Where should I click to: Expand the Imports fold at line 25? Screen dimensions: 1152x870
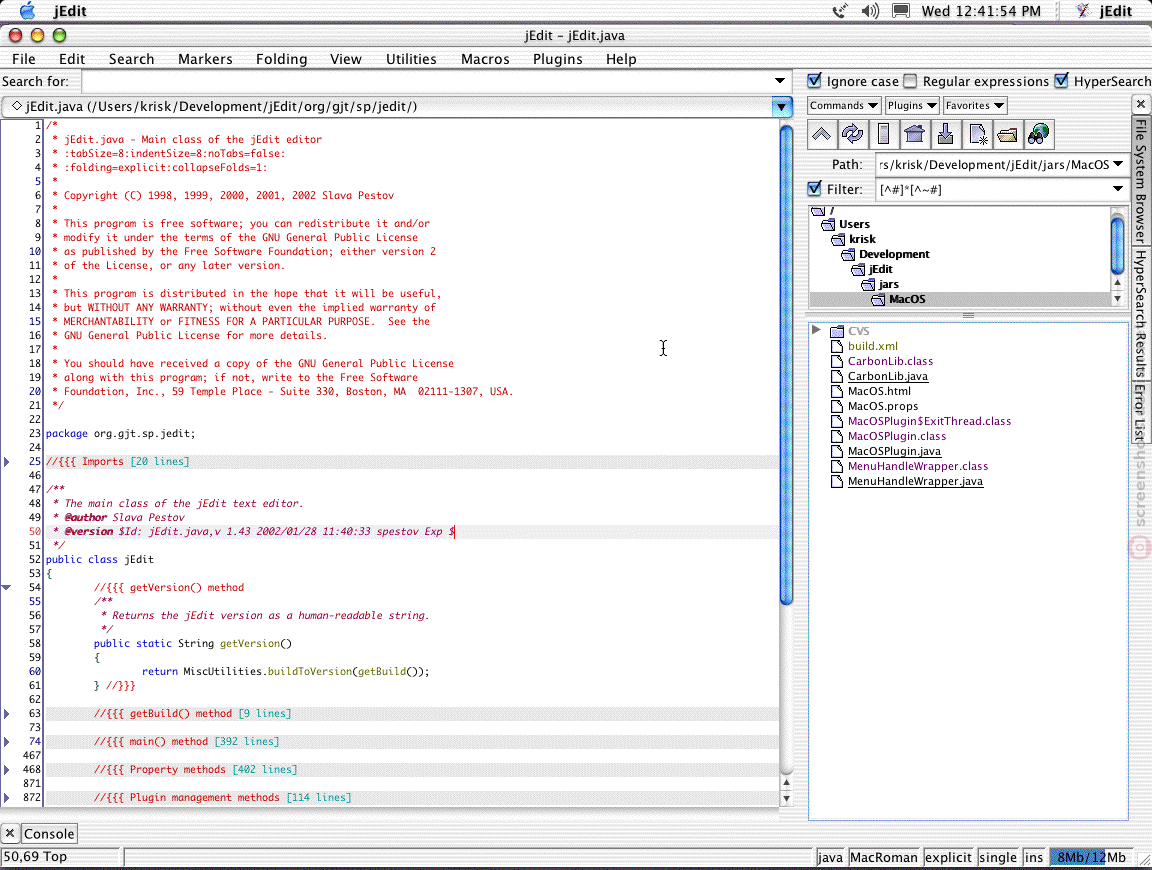point(7,461)
